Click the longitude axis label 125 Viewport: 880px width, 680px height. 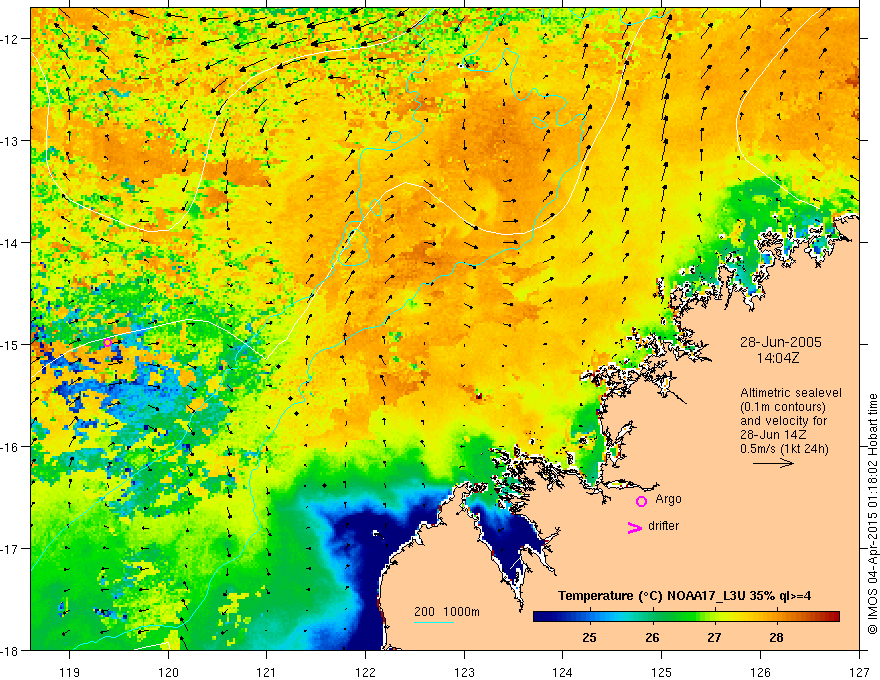tap(662, 672)
